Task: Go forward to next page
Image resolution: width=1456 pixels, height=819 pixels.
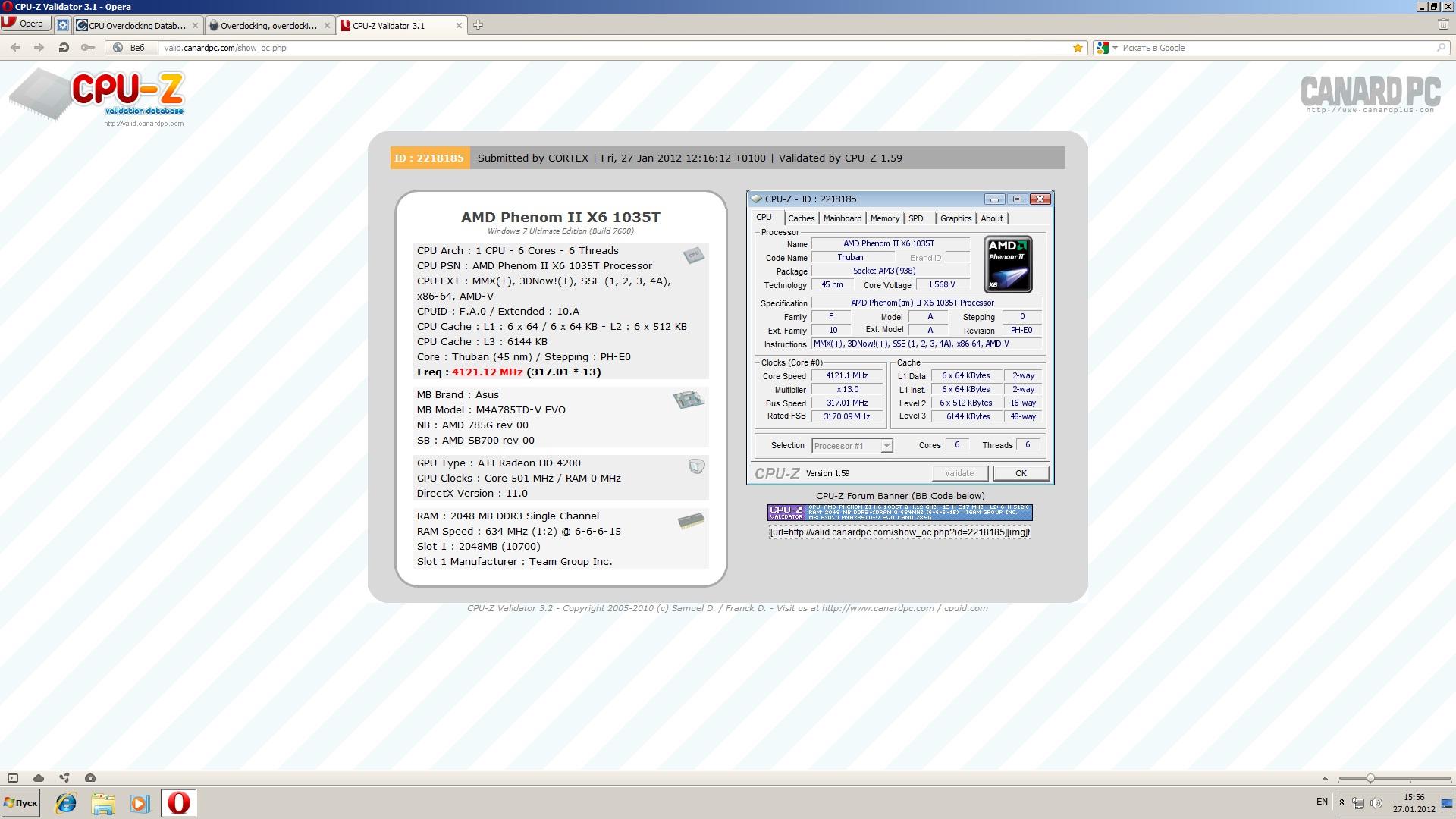Action: (x=39, y=47)
